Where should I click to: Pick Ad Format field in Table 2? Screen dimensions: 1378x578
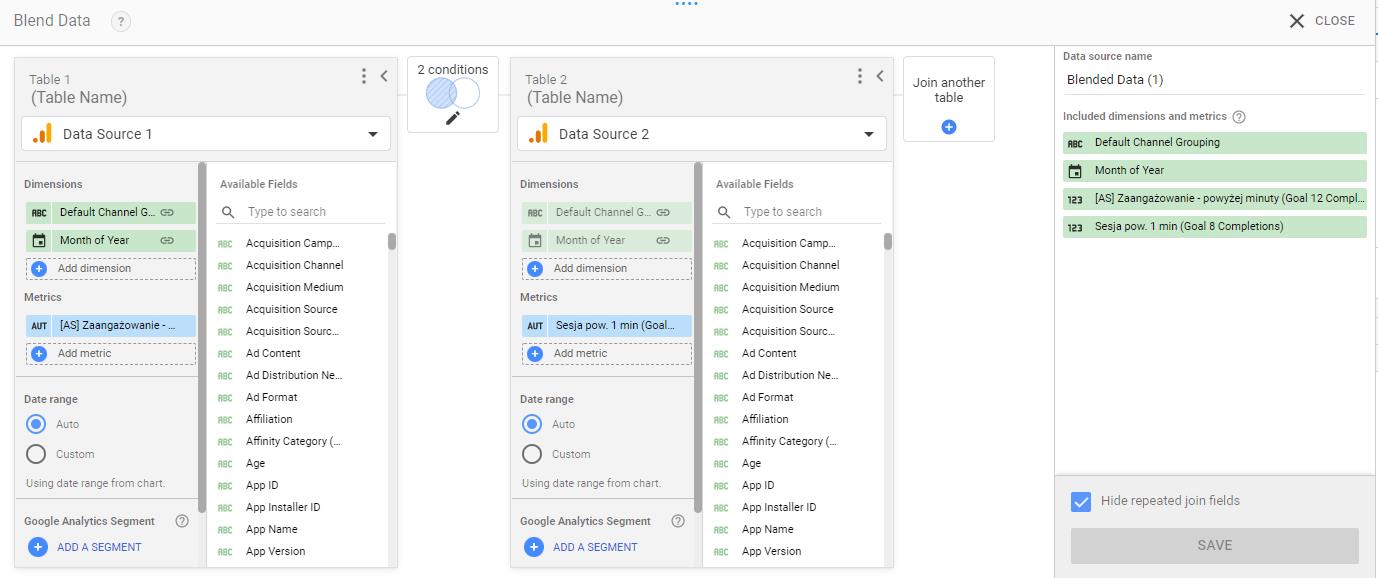coord(769,397)
